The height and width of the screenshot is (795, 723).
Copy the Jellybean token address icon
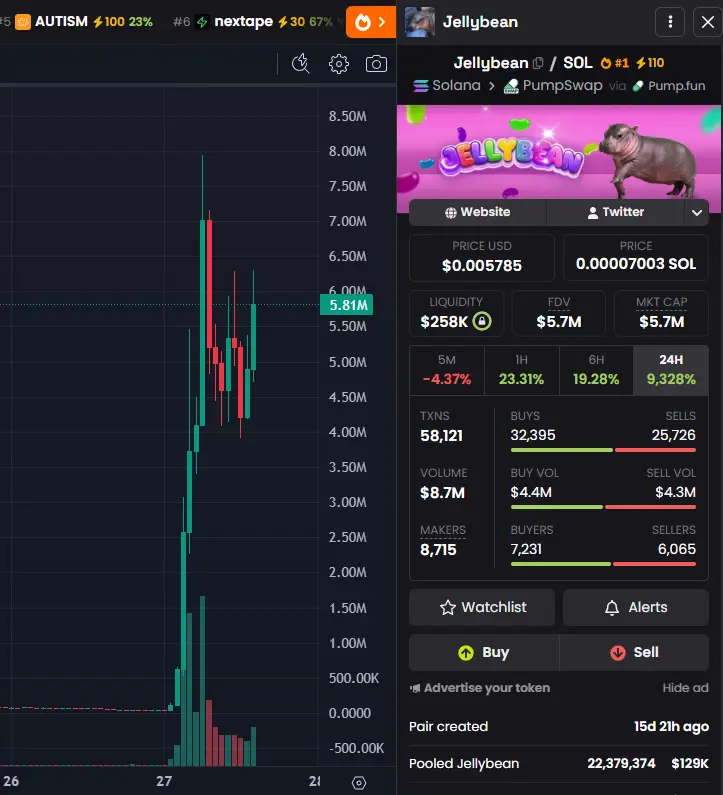(538, 63)
